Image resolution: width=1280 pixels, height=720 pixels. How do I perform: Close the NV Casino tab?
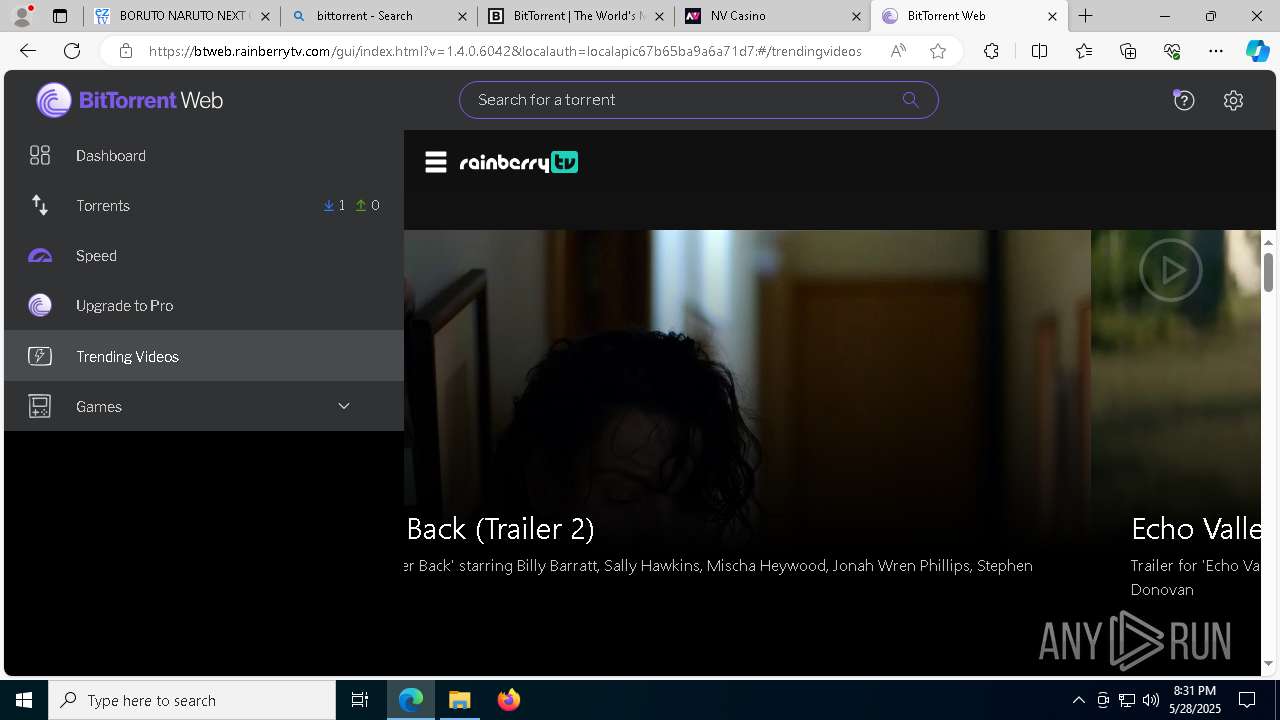856,16
